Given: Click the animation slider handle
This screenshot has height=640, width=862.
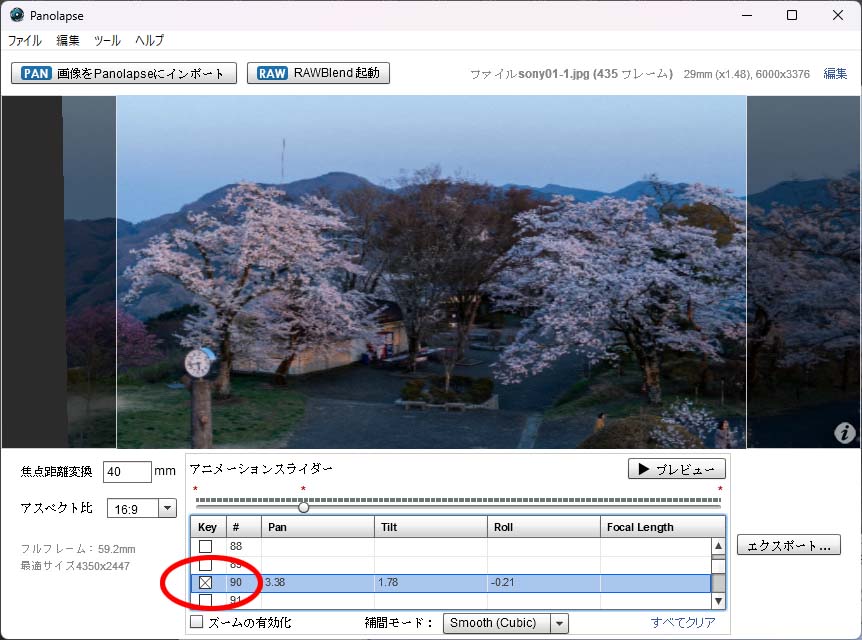Looking at the screenshot, I should click(303, 507).
